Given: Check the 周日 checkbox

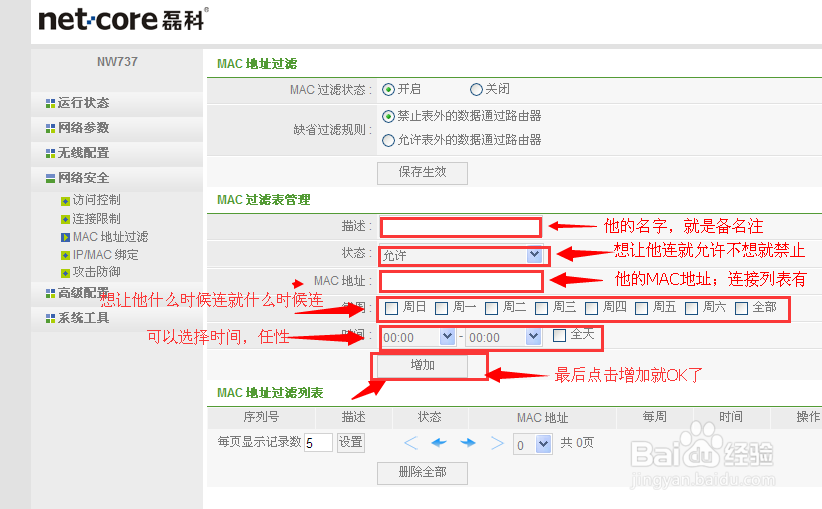Looking at the screenshot, I should (391, 308).
